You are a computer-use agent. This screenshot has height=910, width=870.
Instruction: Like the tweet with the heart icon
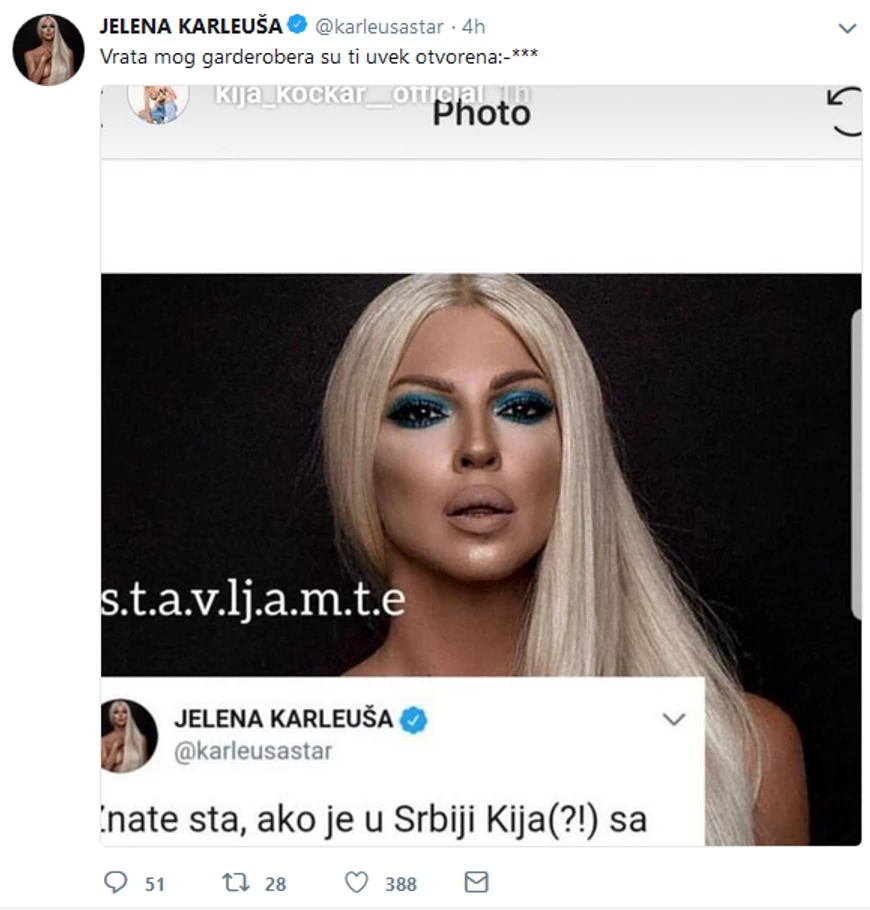pos(356,882)
